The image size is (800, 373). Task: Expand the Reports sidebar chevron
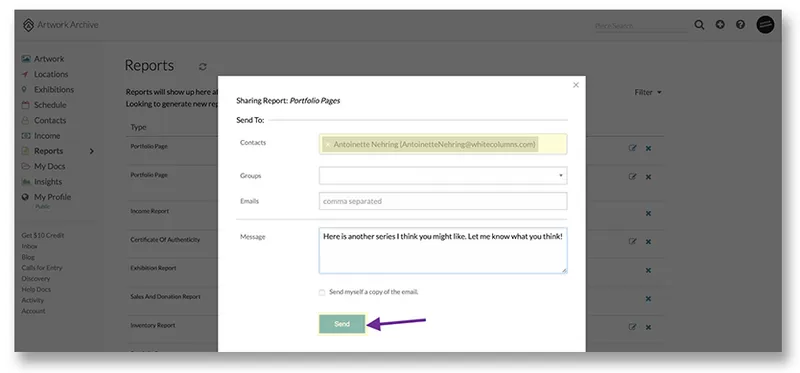[92, 151]
